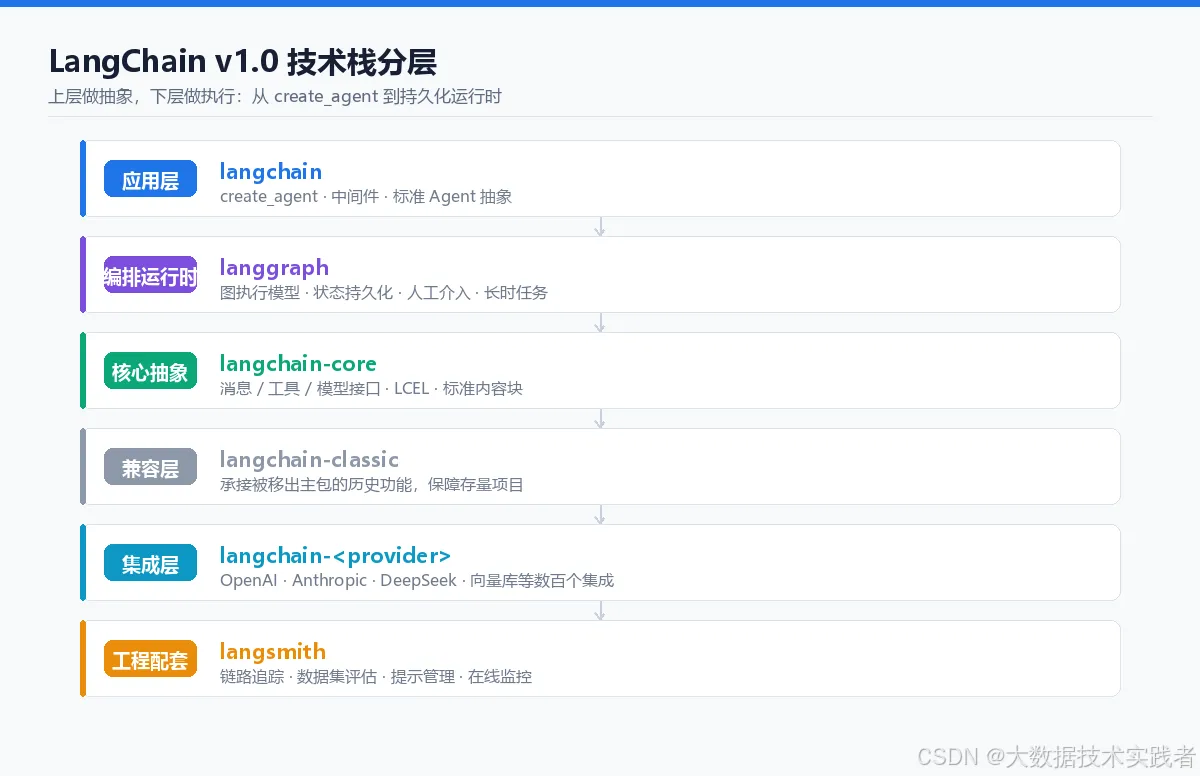Click the text "消息 / 工具 / 模型接口 · LCEL · 标准内容块"
Viewport: 1200px width, 776px height.
click(371, 389)
